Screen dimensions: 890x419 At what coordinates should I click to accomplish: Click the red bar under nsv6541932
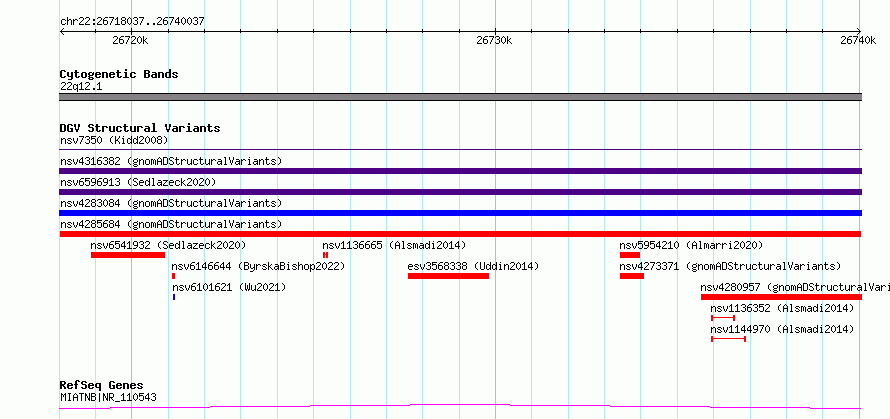[x=128, y=255]
